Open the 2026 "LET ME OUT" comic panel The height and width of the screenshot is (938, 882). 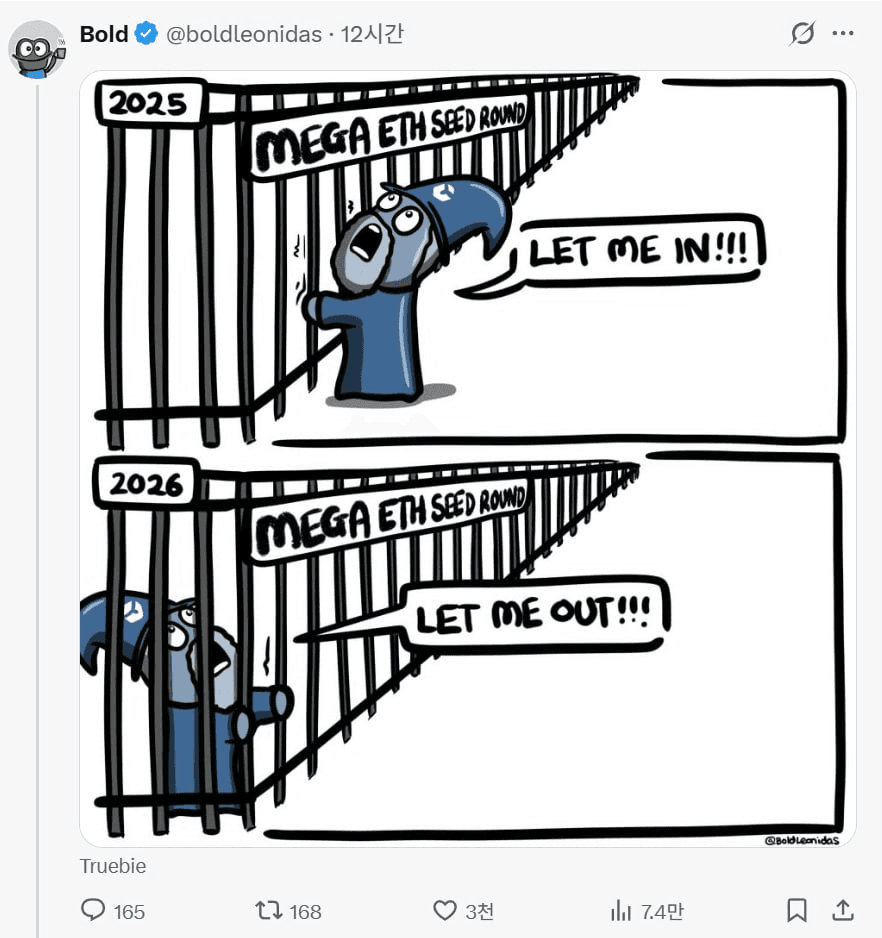[468, 650]
